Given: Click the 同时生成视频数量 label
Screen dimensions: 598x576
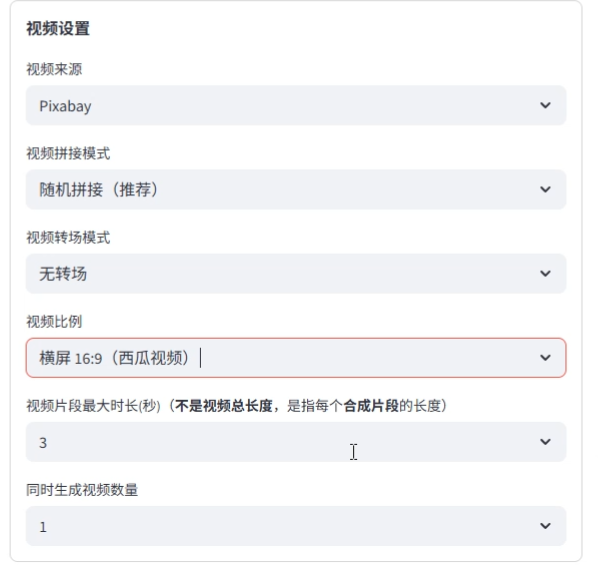Looking at the screenshot, I should coord(82,490).
